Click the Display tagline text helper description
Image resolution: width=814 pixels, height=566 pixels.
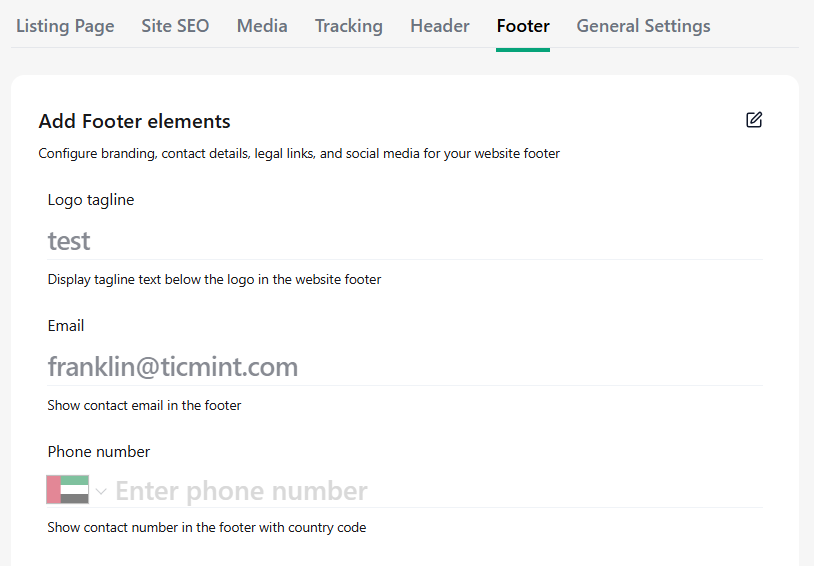tap(214, 279)
